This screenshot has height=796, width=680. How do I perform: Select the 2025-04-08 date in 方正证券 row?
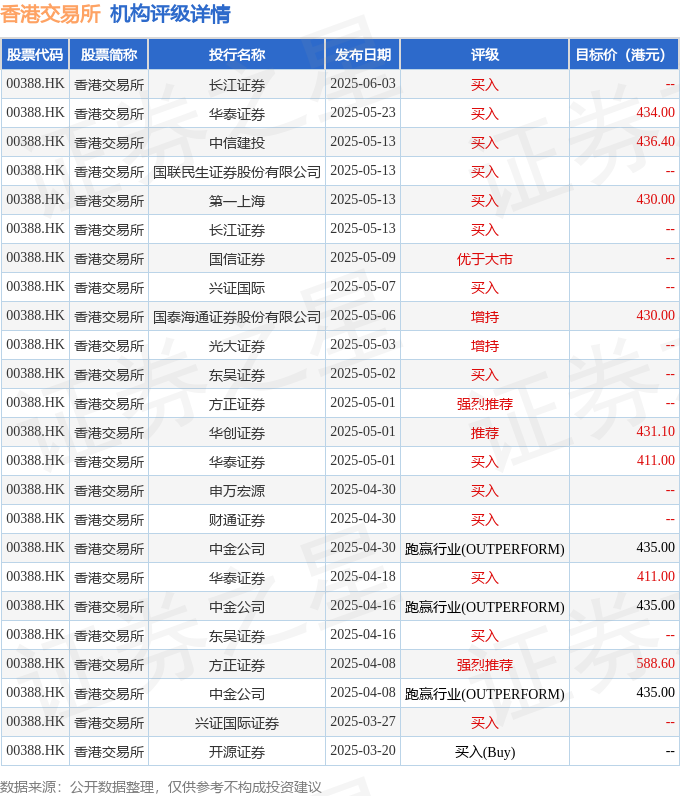tap(363, 664)
